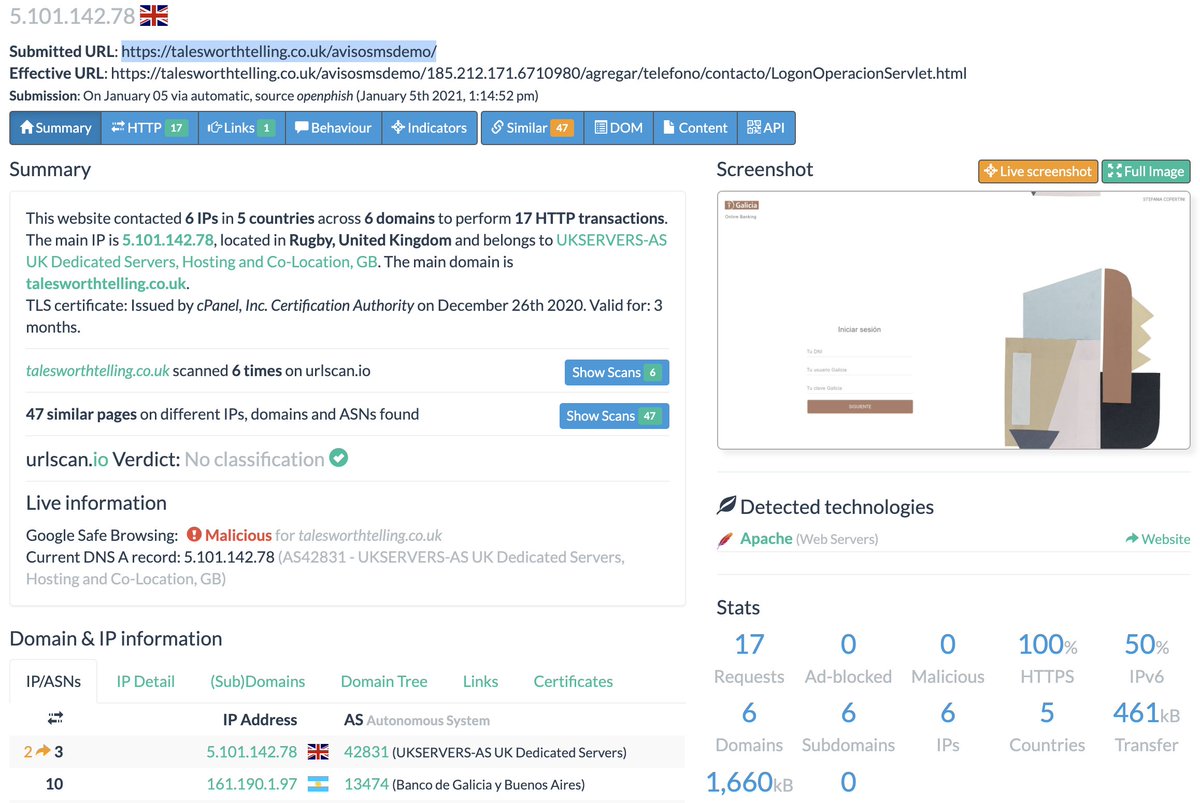
Task: Click the 6 IPs stat
Action: click(948, 728)
